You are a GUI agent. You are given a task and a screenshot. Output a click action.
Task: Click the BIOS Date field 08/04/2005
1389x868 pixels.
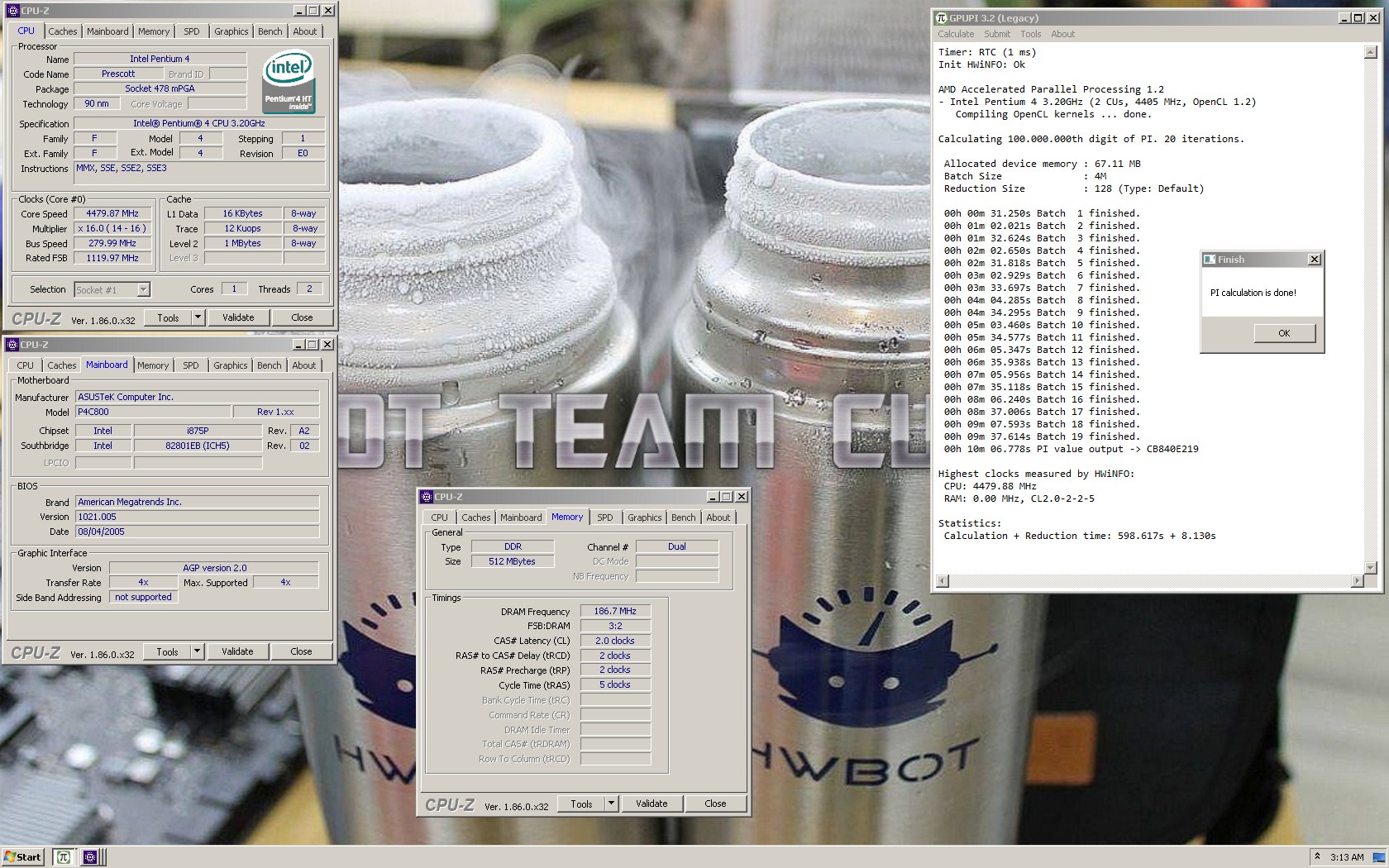click(x=197, y=532)
